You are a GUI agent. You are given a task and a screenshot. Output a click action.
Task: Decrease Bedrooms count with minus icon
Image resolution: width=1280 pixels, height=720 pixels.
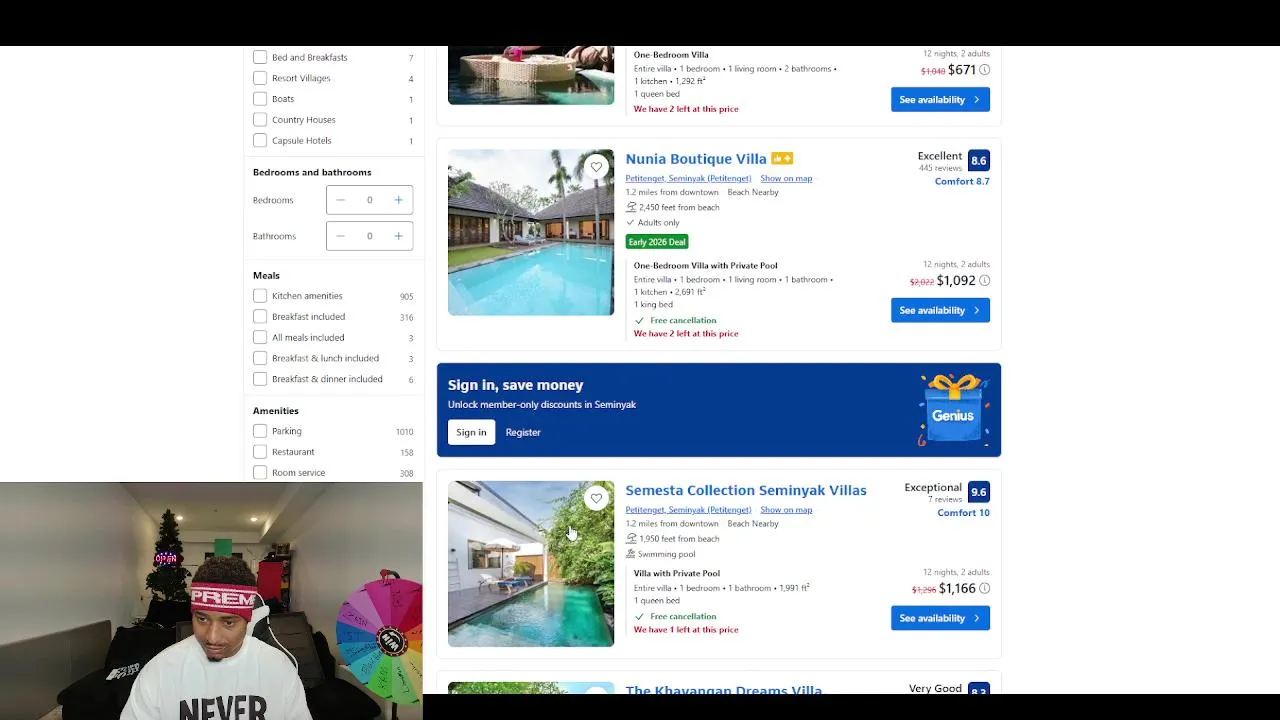pyautogui.click(x=340, y=200)
